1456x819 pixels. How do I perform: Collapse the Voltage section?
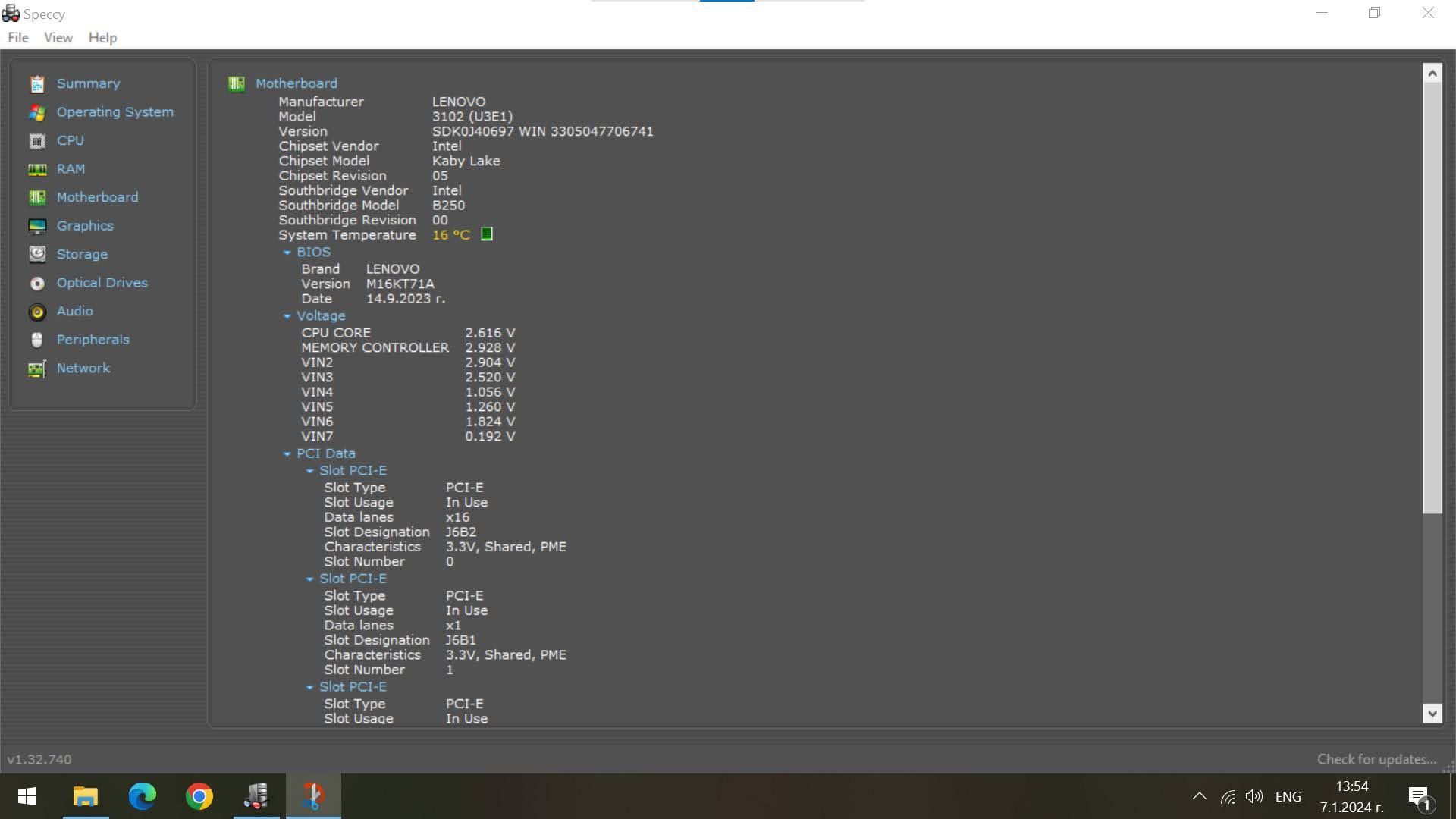point(287,316)
